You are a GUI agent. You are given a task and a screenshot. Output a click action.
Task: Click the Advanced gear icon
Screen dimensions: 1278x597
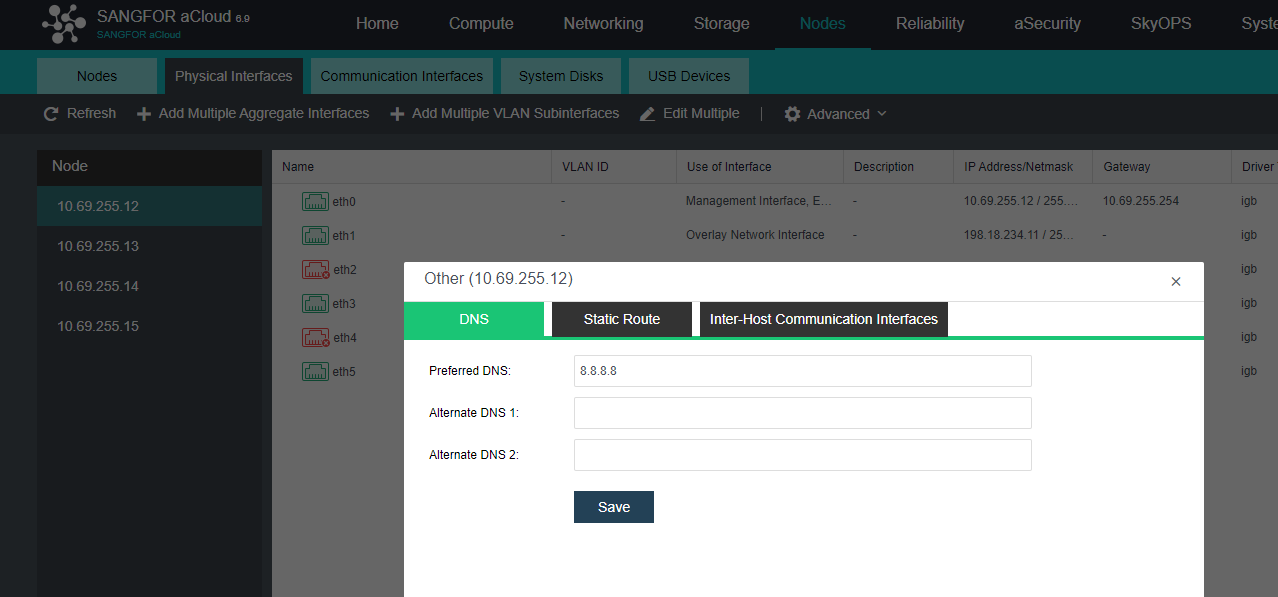tap(792, 113)
